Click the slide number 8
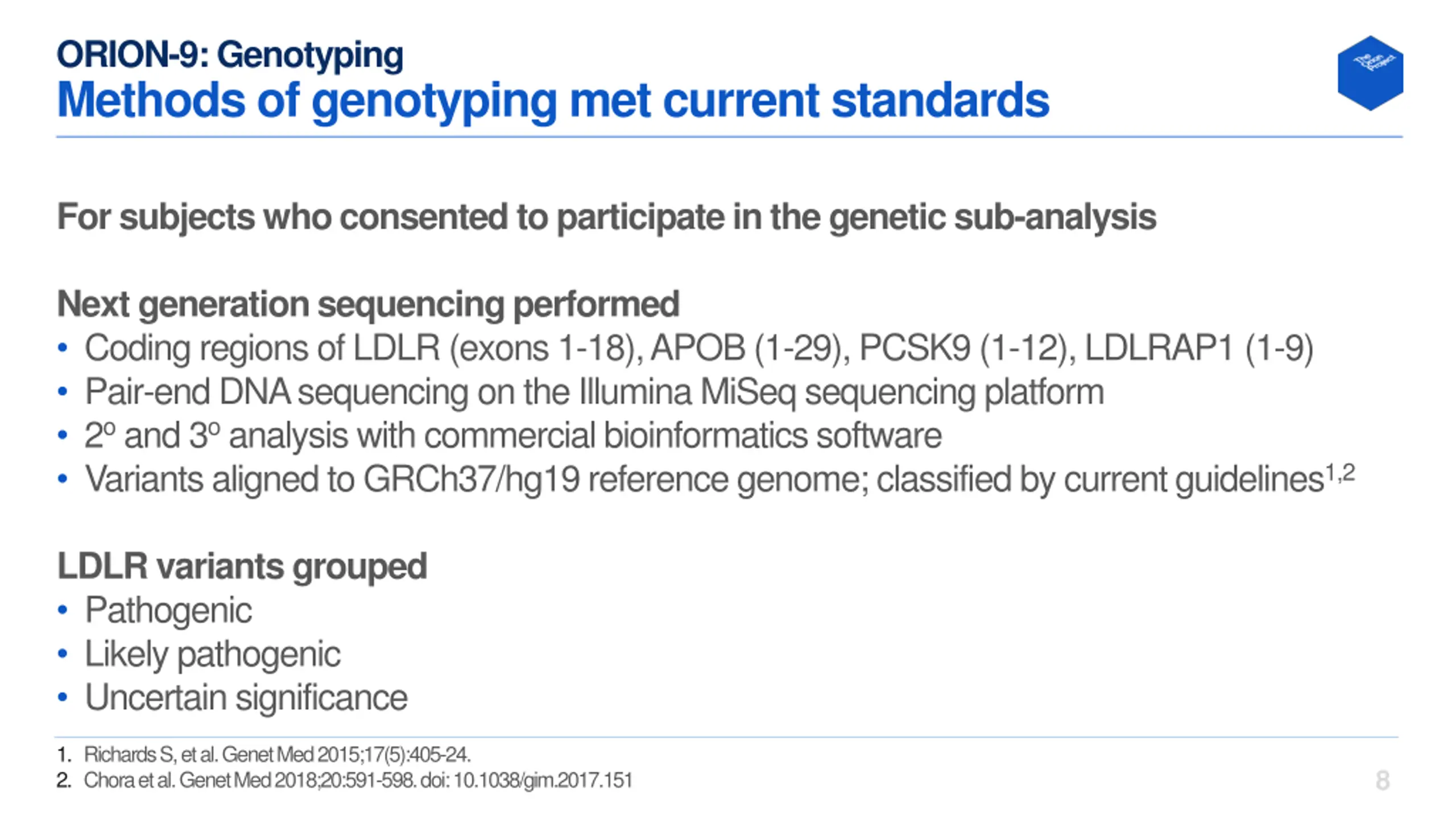Image resolution: width=1456 pixels, height=819 pixels. click(x=1383, y=780)
